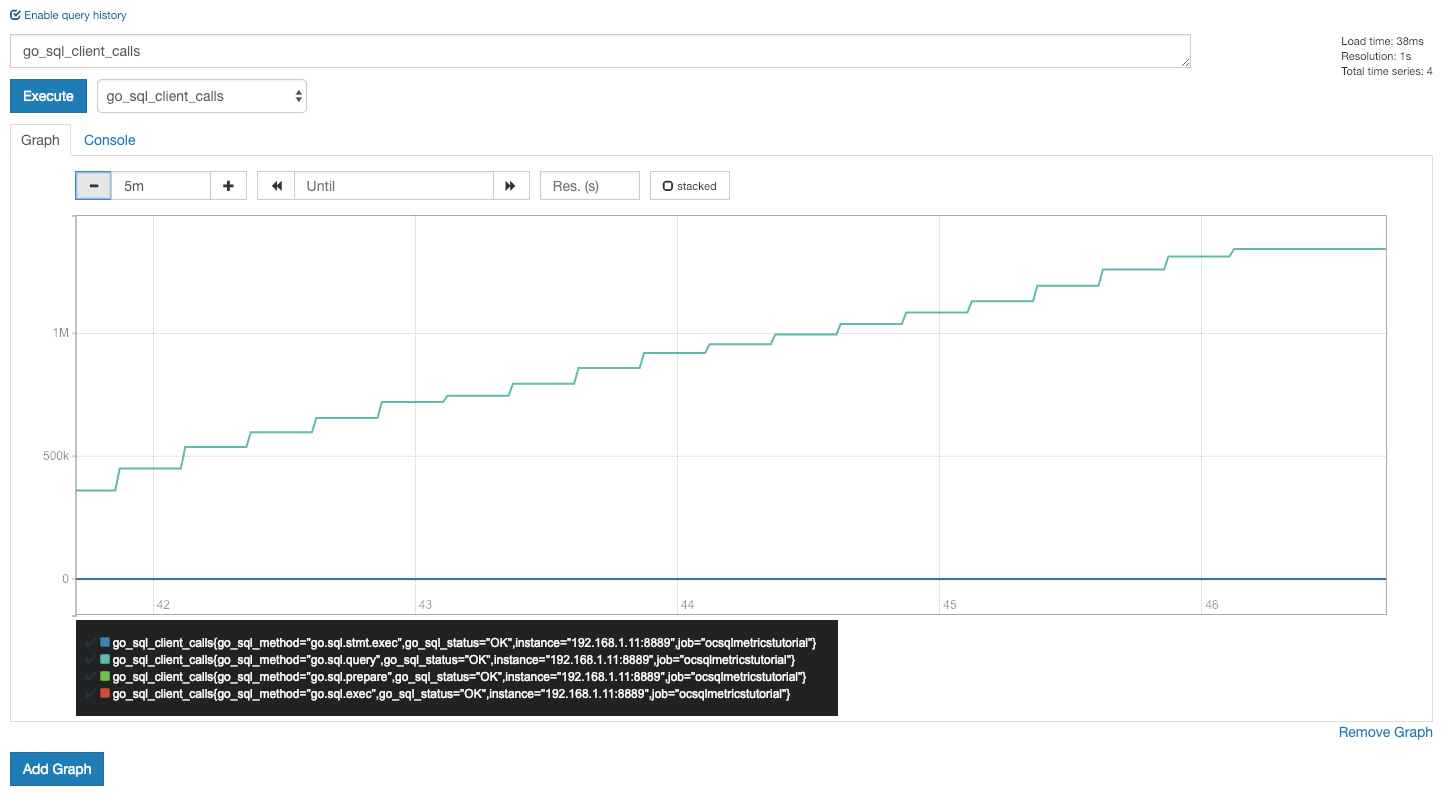1445x798 pixels.
Task: Click the Add Graph button
Action: coord(57,769)
